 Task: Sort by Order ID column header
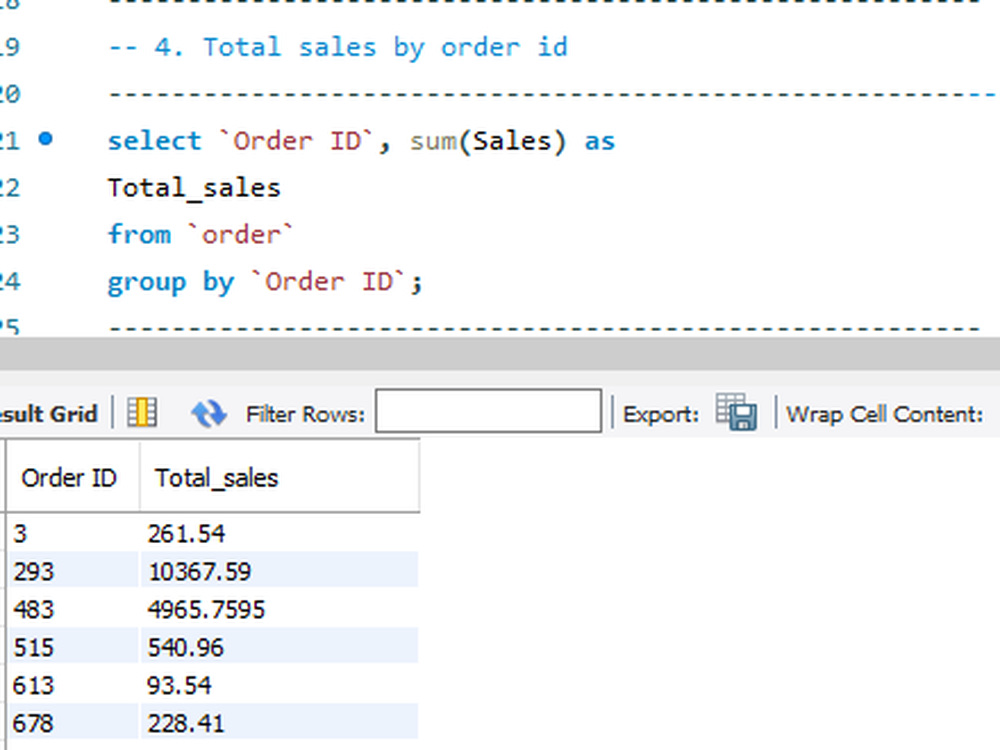coord(73,477)
